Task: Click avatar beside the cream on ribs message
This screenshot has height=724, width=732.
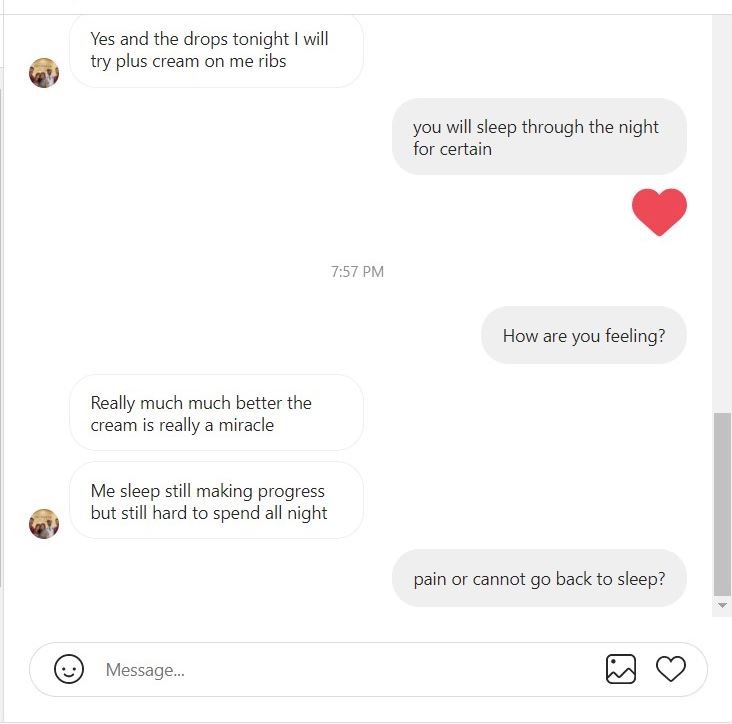Action: pos(44,73)
